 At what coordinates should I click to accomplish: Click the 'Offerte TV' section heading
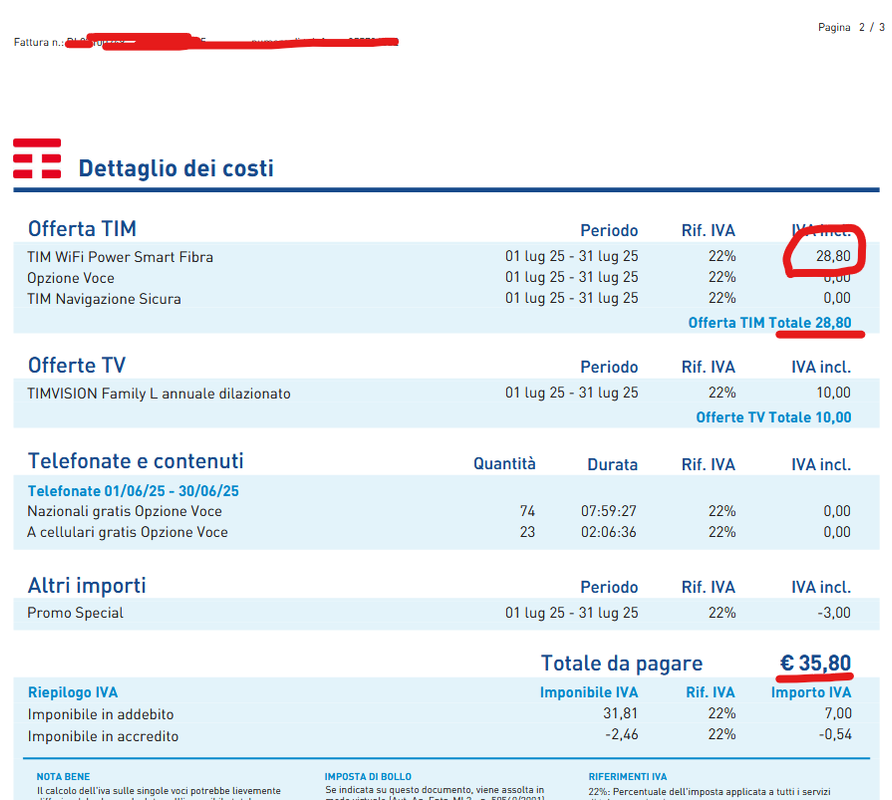tap(77, 365)
